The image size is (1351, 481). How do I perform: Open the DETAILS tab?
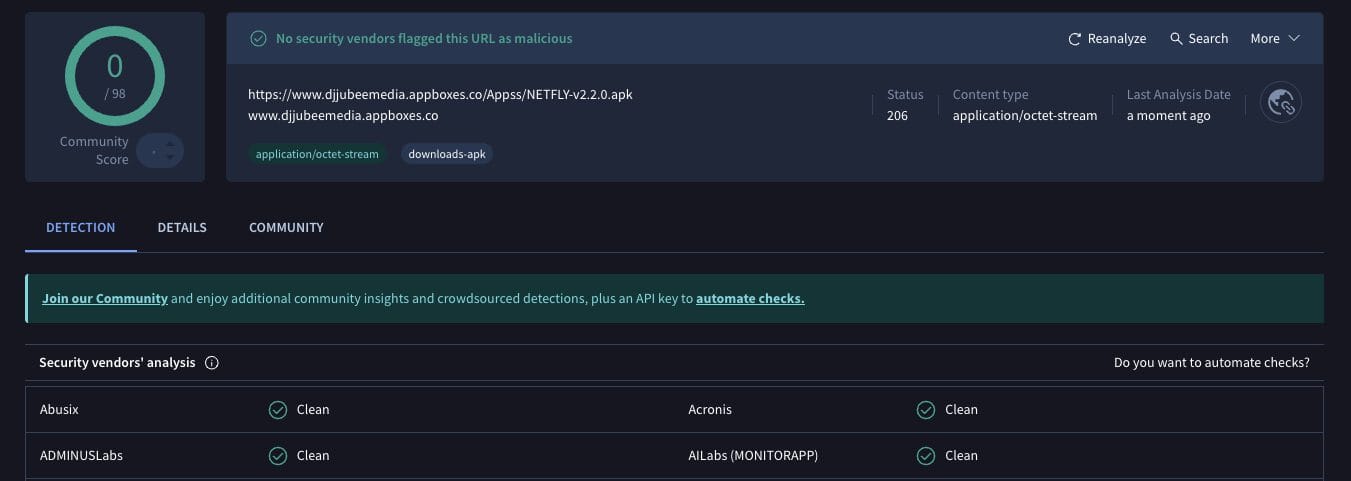[x=182, y=228]
